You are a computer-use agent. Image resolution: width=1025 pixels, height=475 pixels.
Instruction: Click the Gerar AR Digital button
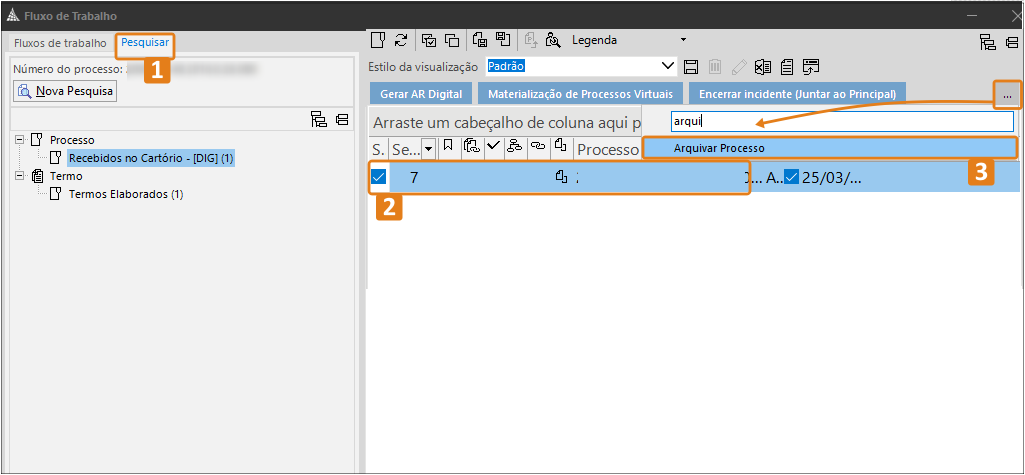420,93
